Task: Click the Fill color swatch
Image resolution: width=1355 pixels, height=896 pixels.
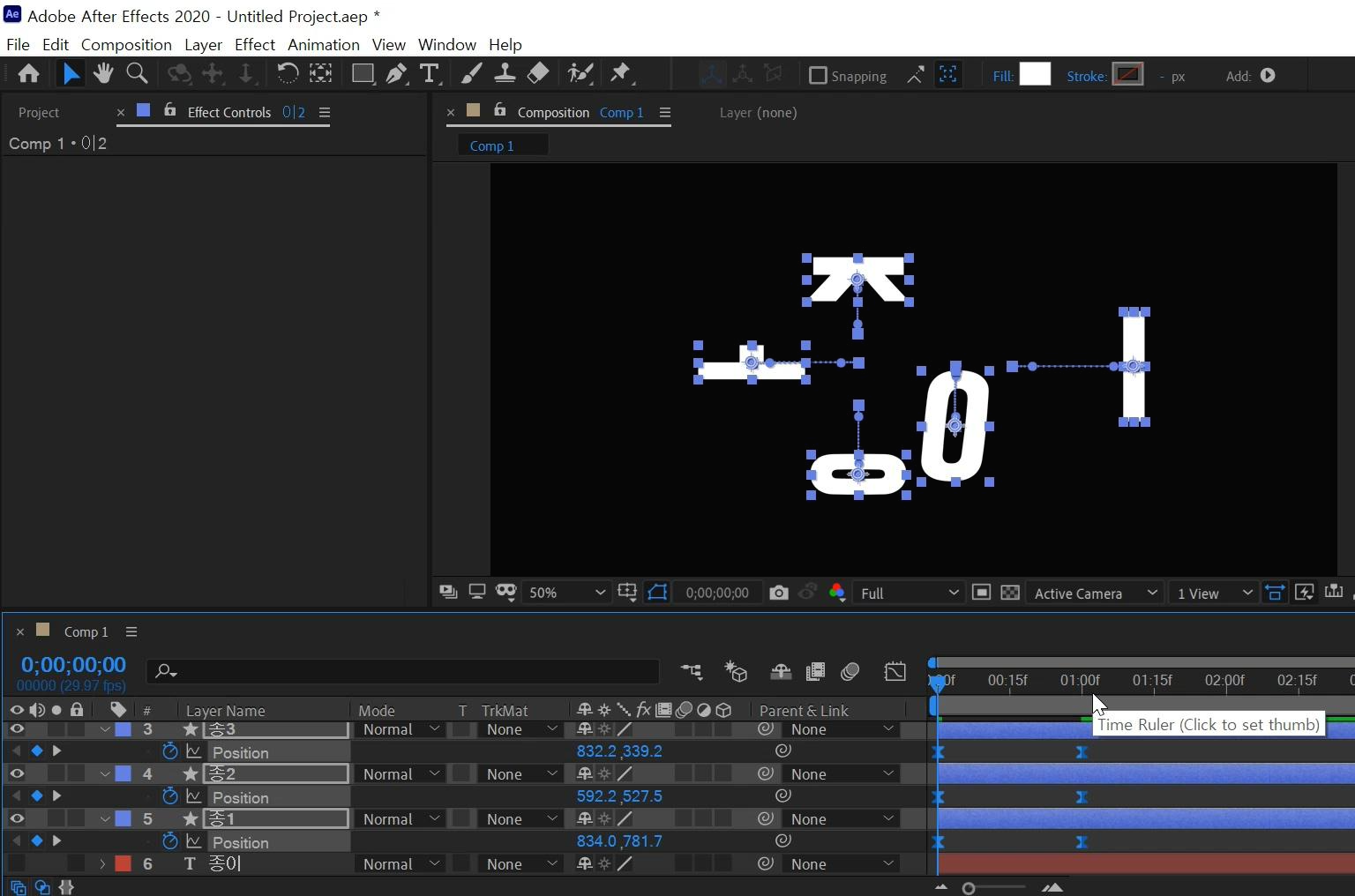Action: tap(1035, 74)
